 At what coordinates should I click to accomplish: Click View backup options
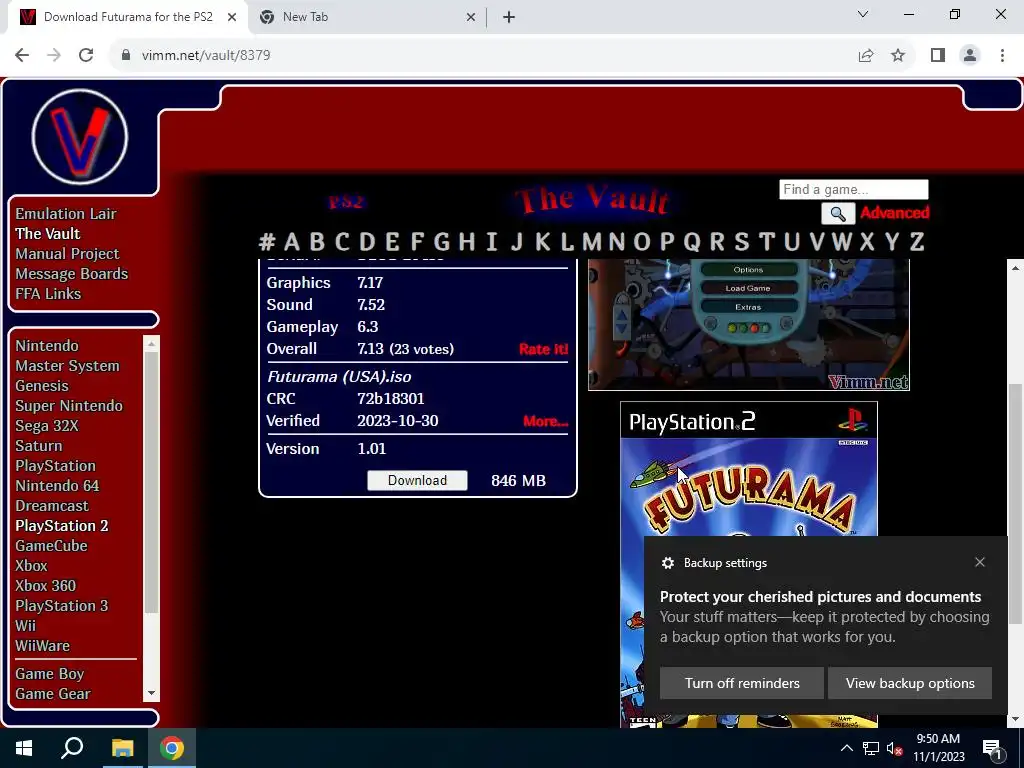click(910, 683)
